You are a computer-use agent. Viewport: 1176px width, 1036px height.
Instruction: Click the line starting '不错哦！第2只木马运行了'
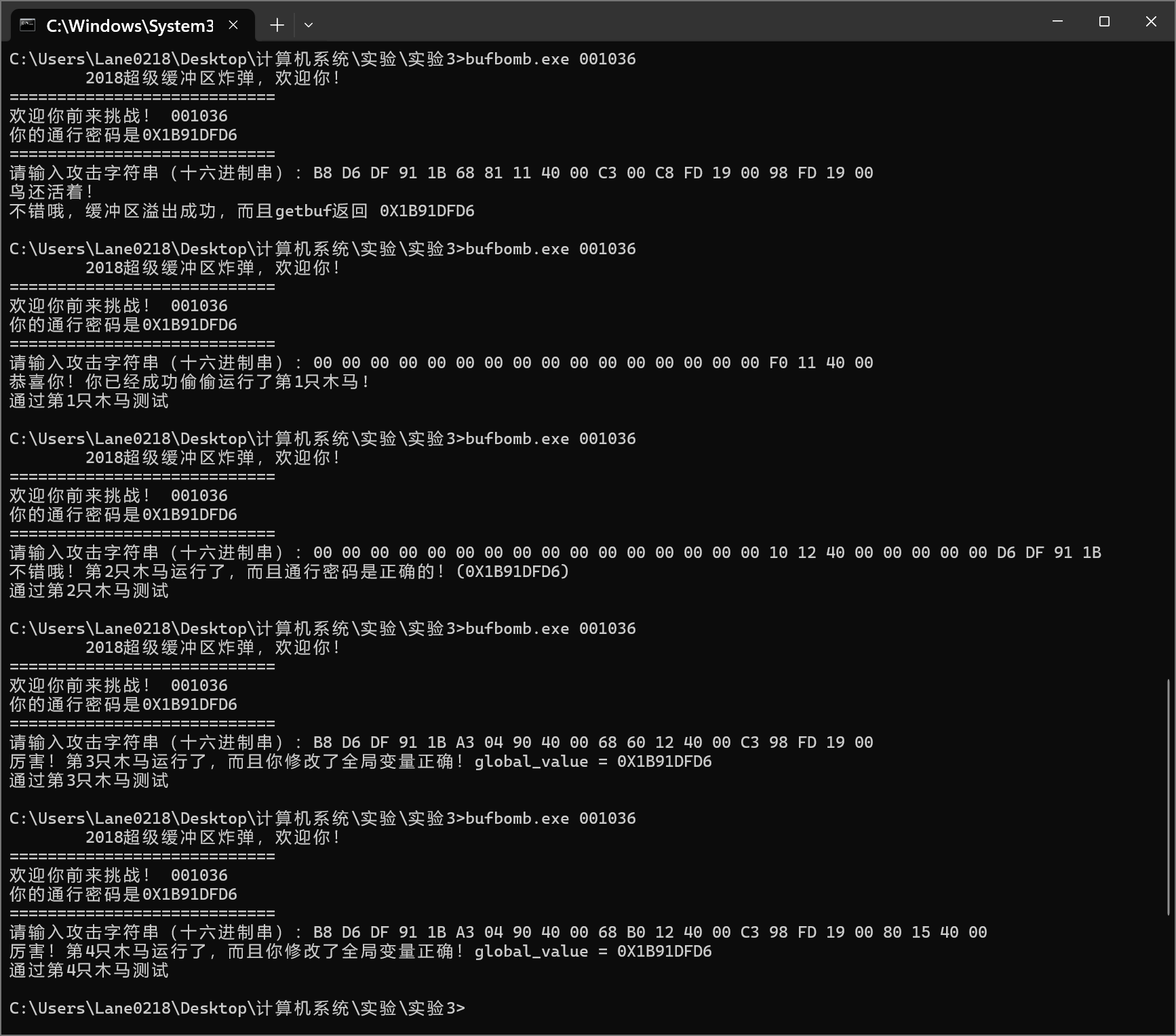tap(290, 572)
